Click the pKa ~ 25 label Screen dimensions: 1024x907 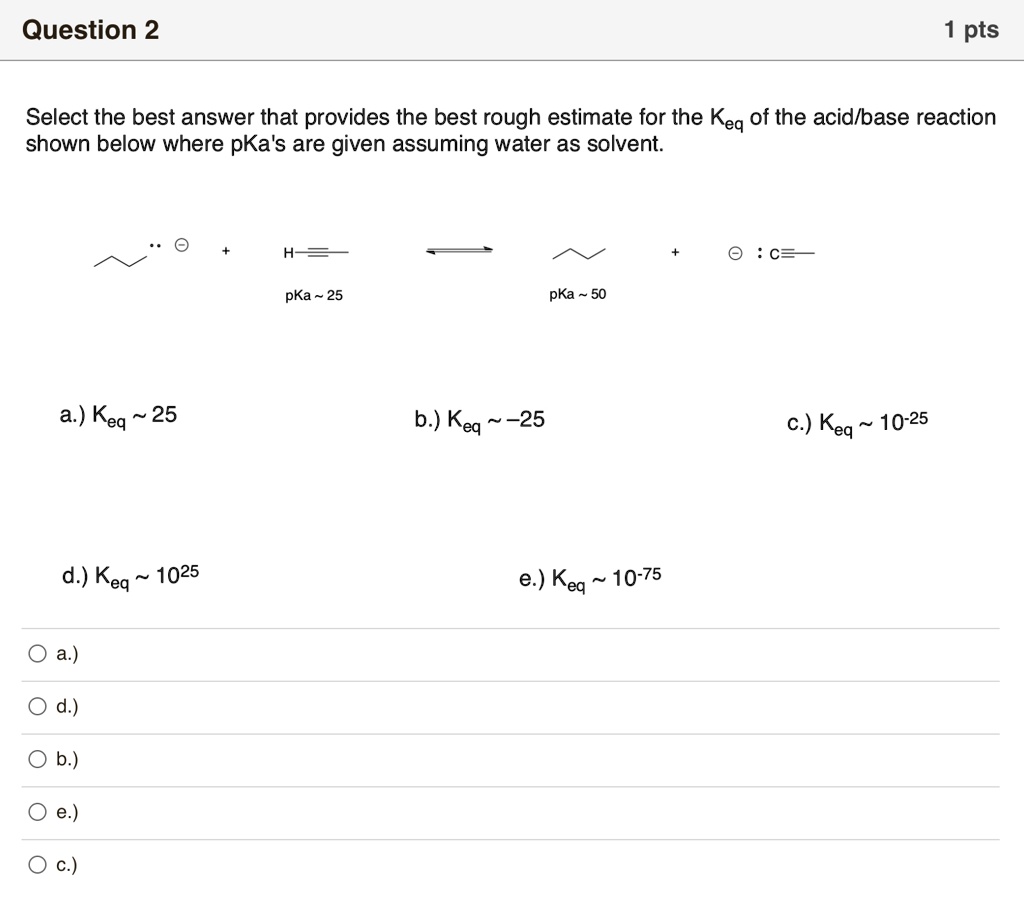[x=311, y=294]
